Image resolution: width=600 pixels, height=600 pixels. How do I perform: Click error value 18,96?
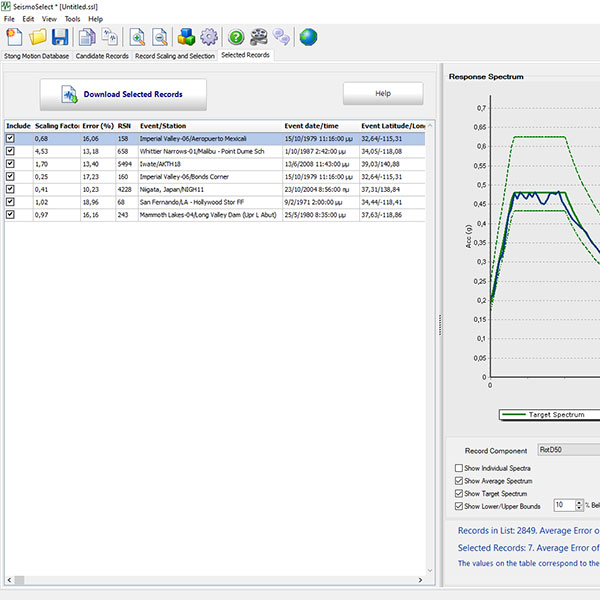tap(91, 202)
